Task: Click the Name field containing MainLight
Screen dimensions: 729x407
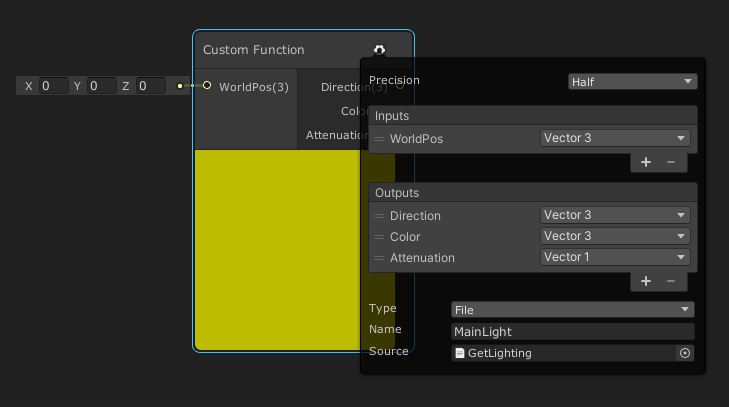Action: [572, 332]
